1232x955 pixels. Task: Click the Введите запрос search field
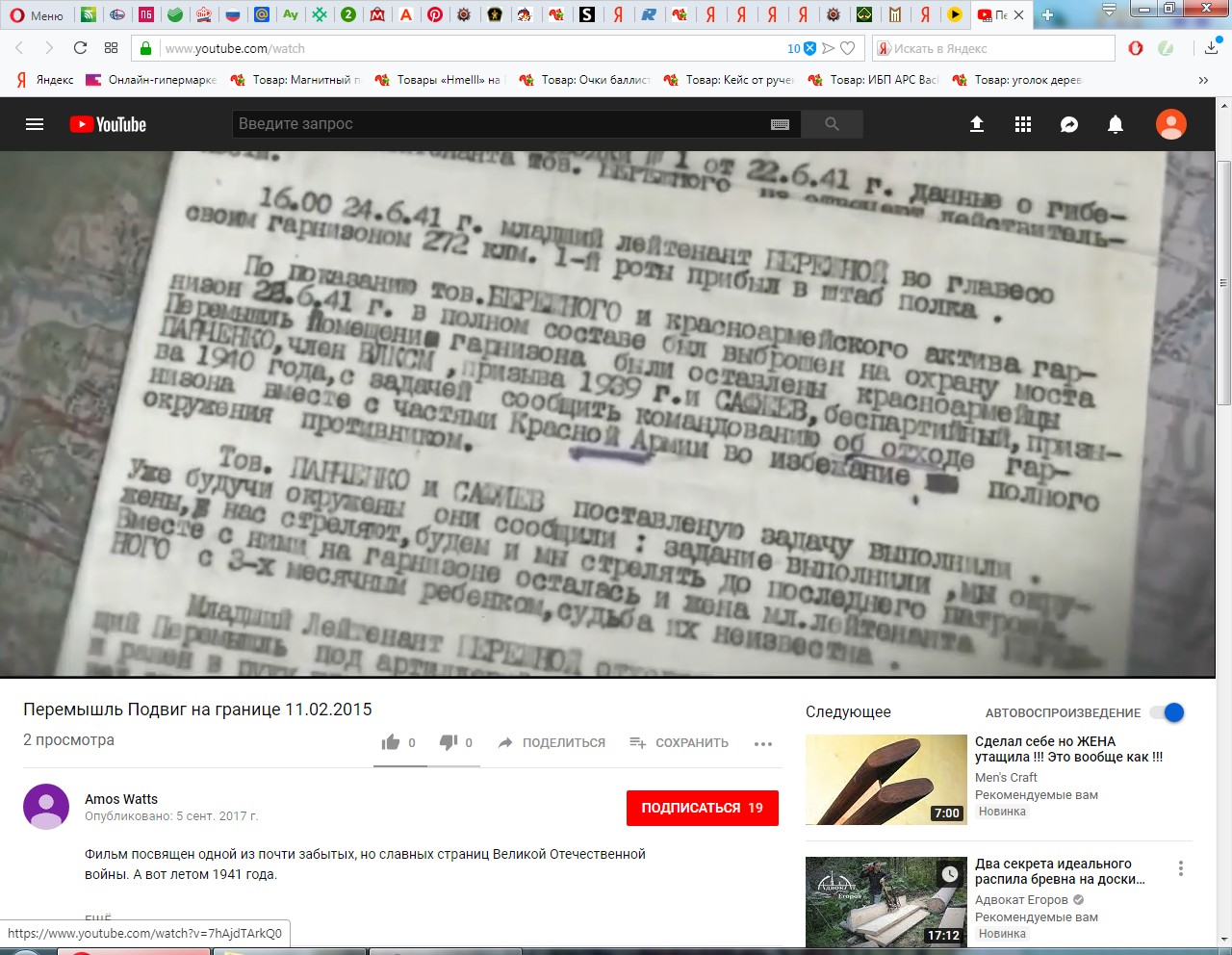(500, 124)
